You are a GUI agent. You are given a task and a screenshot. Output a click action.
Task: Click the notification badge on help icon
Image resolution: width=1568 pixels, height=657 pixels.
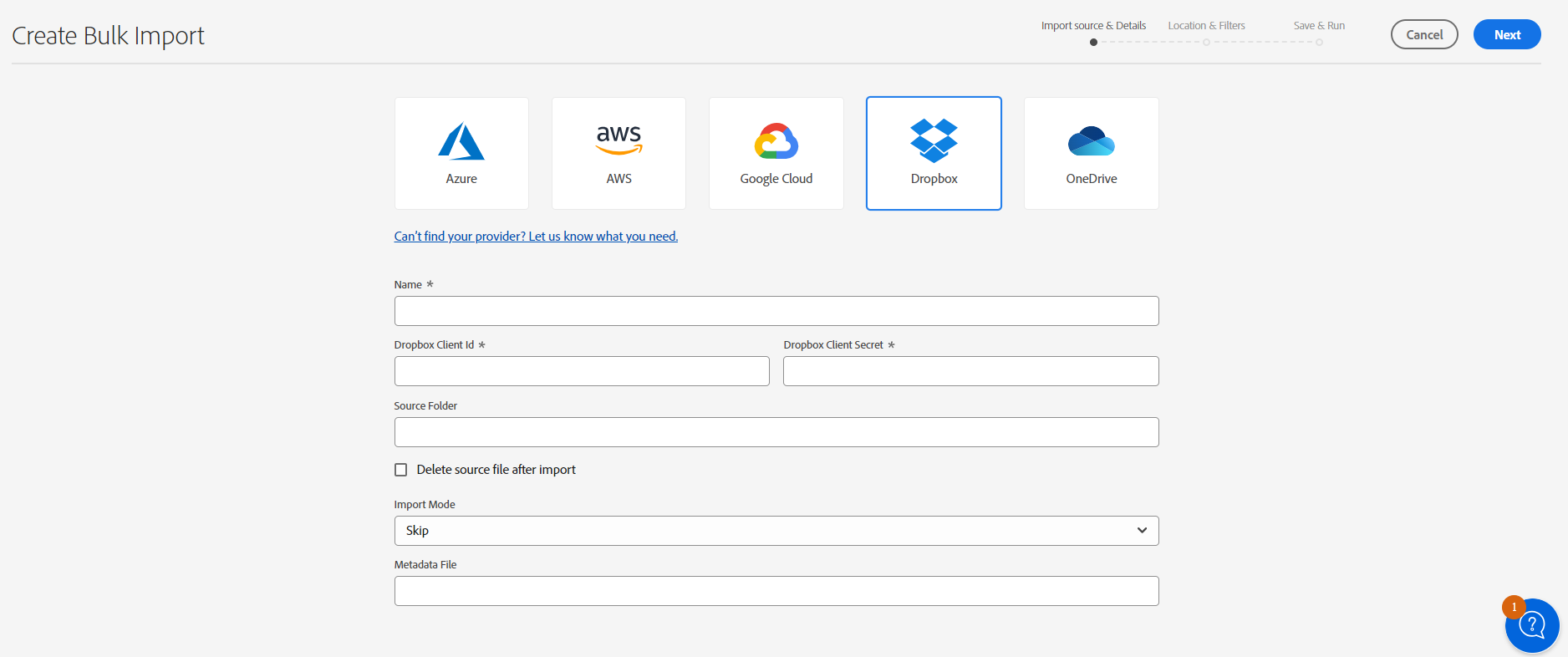coord(1514,607)
